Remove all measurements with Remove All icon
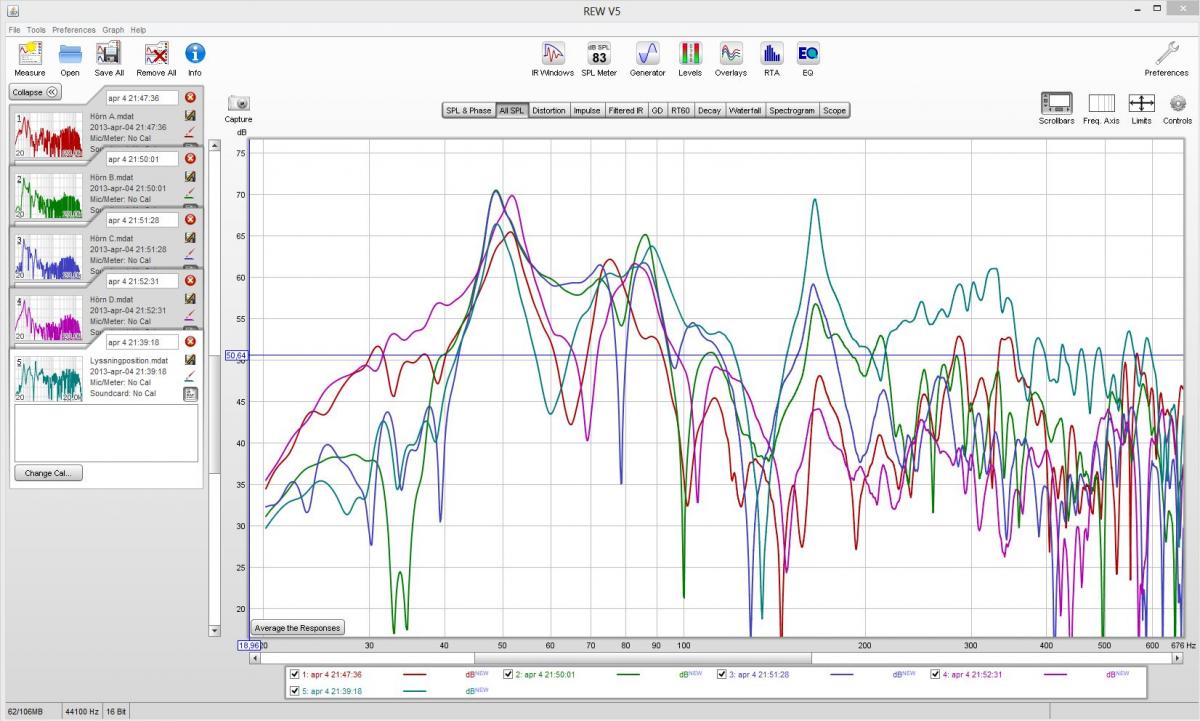The image size is (1200, 721). click(x=156, y=54)
